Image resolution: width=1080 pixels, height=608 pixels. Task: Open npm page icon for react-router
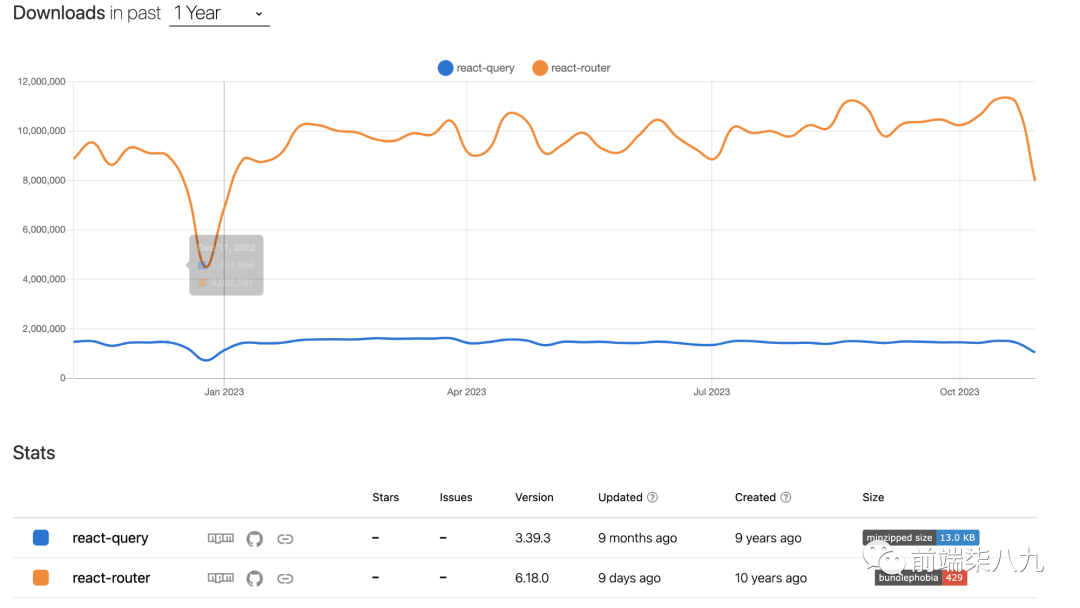[220, 578]
